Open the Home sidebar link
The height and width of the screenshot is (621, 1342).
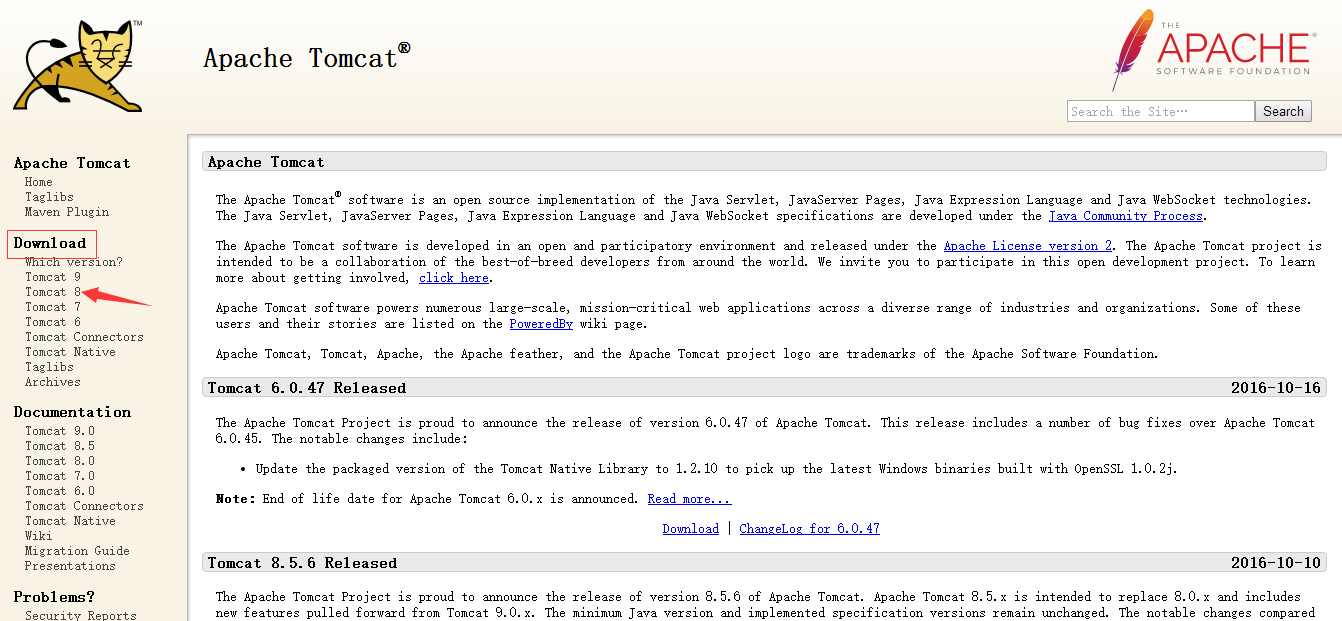tap(39, 182)
